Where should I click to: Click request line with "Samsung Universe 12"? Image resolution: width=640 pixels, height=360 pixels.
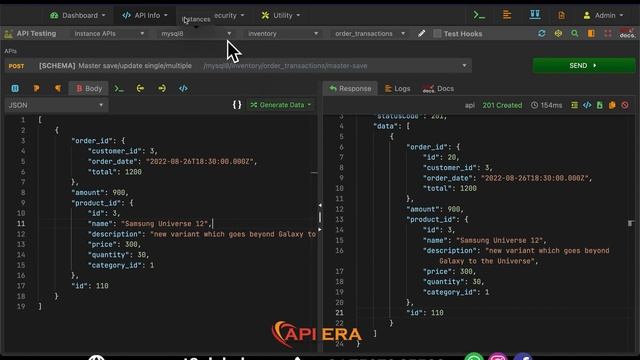click(x=150, y=224)
